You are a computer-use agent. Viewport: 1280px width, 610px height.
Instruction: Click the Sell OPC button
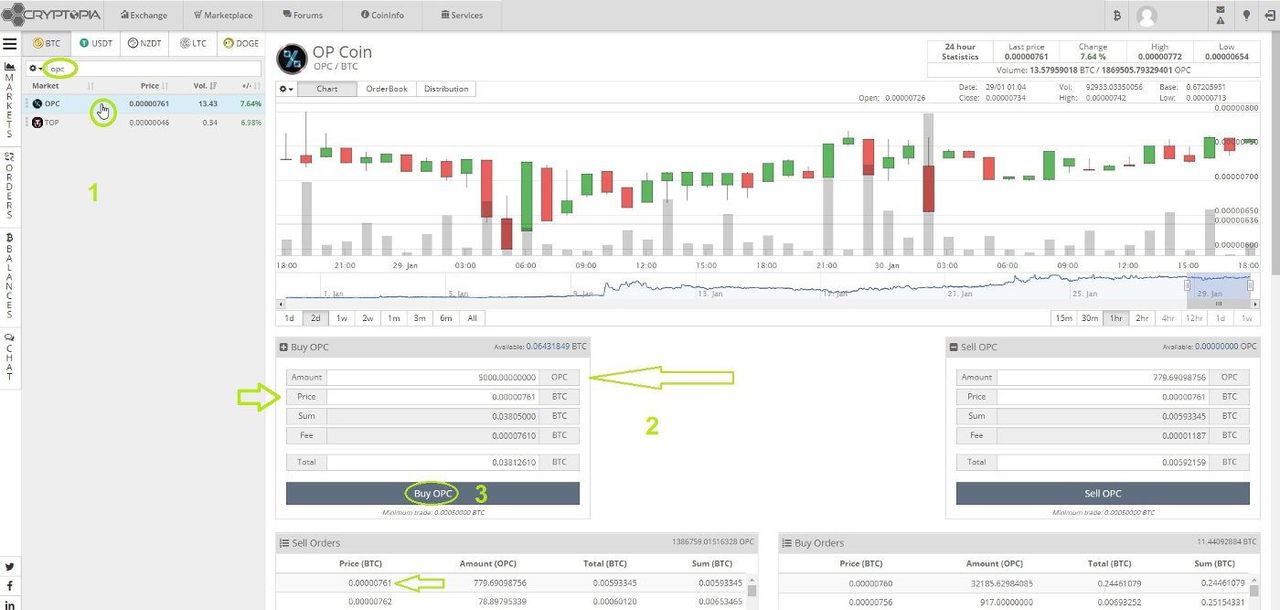click(x=1103, y=493)
